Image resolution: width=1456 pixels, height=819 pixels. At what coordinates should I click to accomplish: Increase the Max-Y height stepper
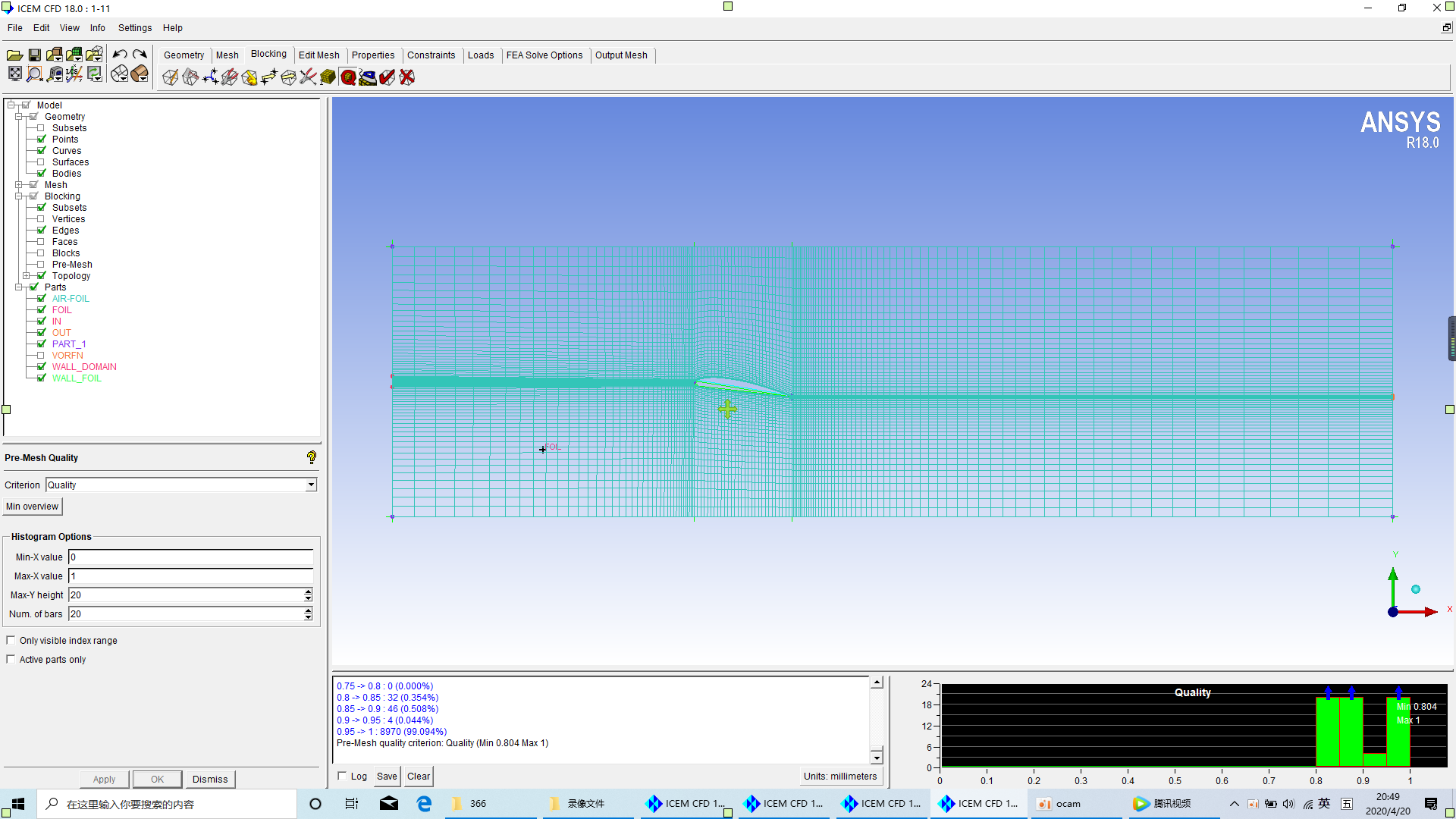tap(308, 591)
